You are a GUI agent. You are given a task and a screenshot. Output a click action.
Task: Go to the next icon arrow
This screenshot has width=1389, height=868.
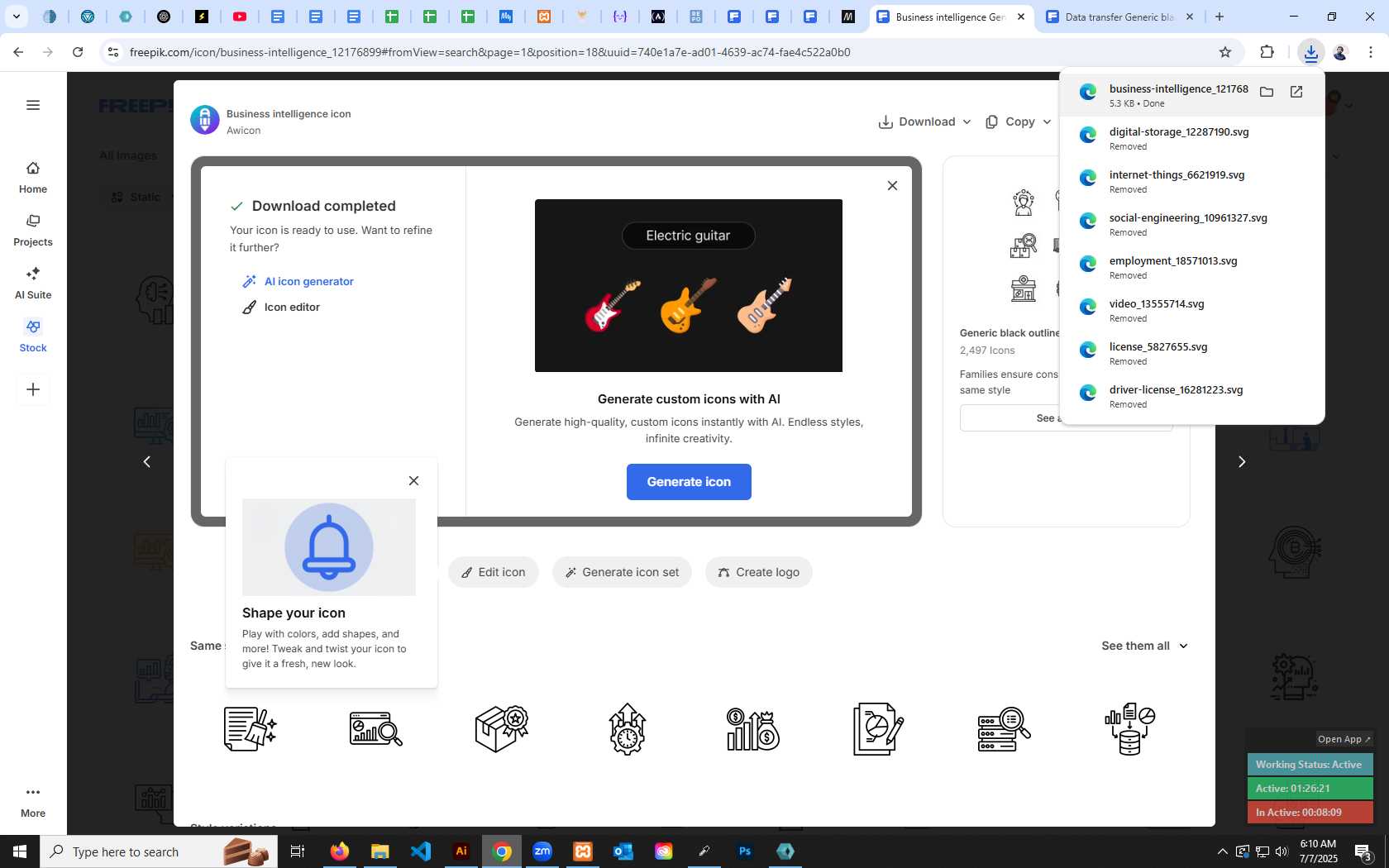pyautogui.click(x=1241, y=462)
